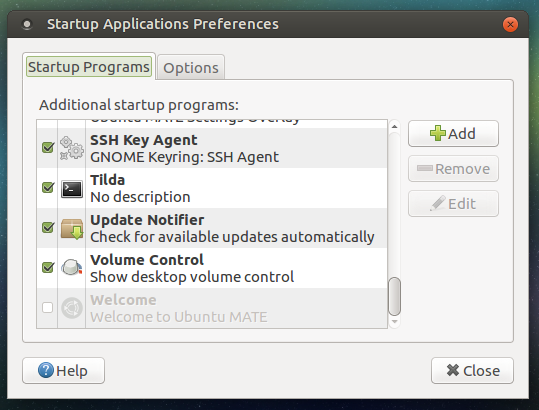The width and height of the screenshot is (539, 410).
Task: Select the Volume Control list entry
Action: 212,268
